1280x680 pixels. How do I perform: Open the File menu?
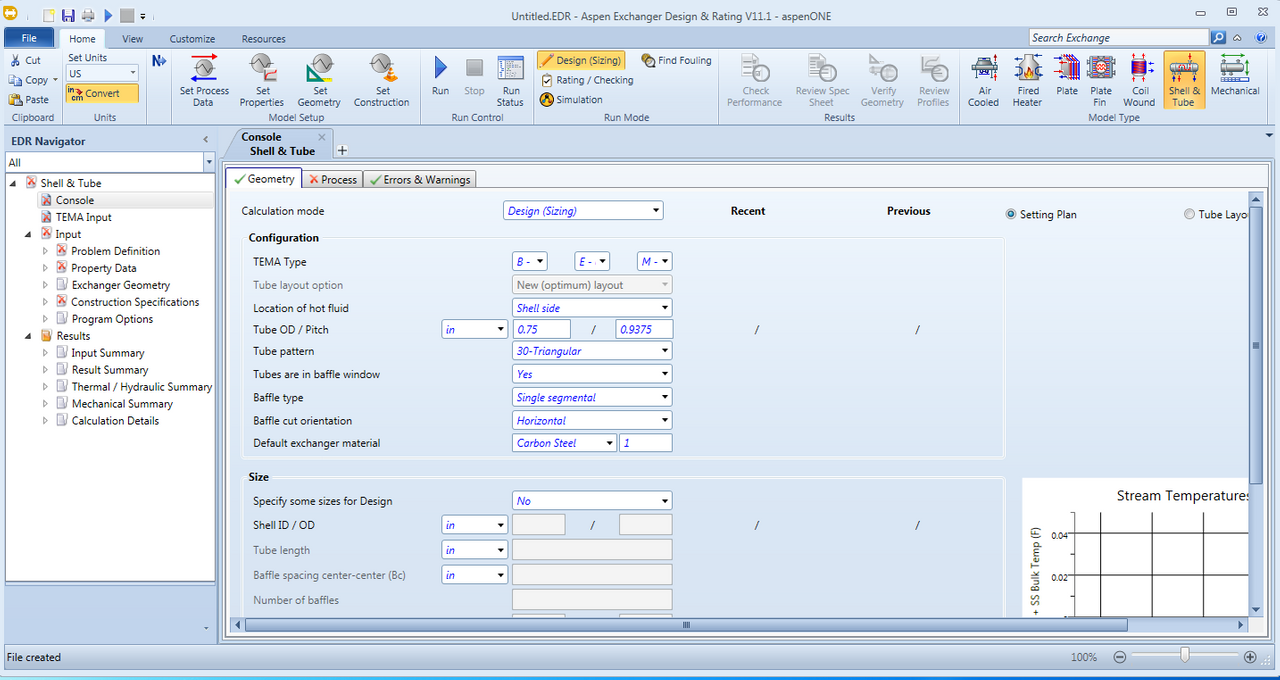(x=29, y=38)
